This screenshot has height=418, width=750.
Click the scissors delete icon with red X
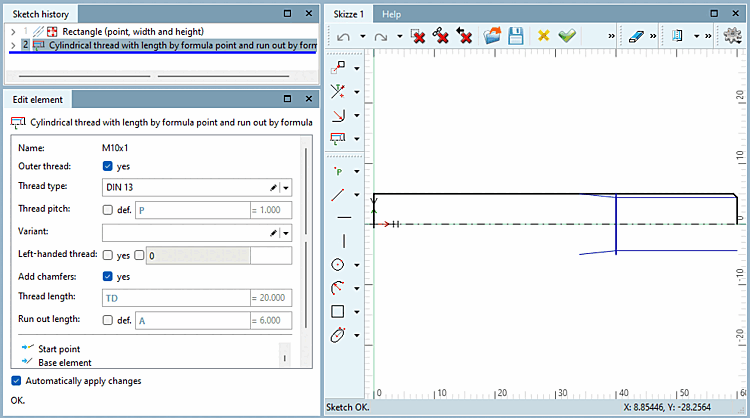pyautogui.click(x=441, y=35)
